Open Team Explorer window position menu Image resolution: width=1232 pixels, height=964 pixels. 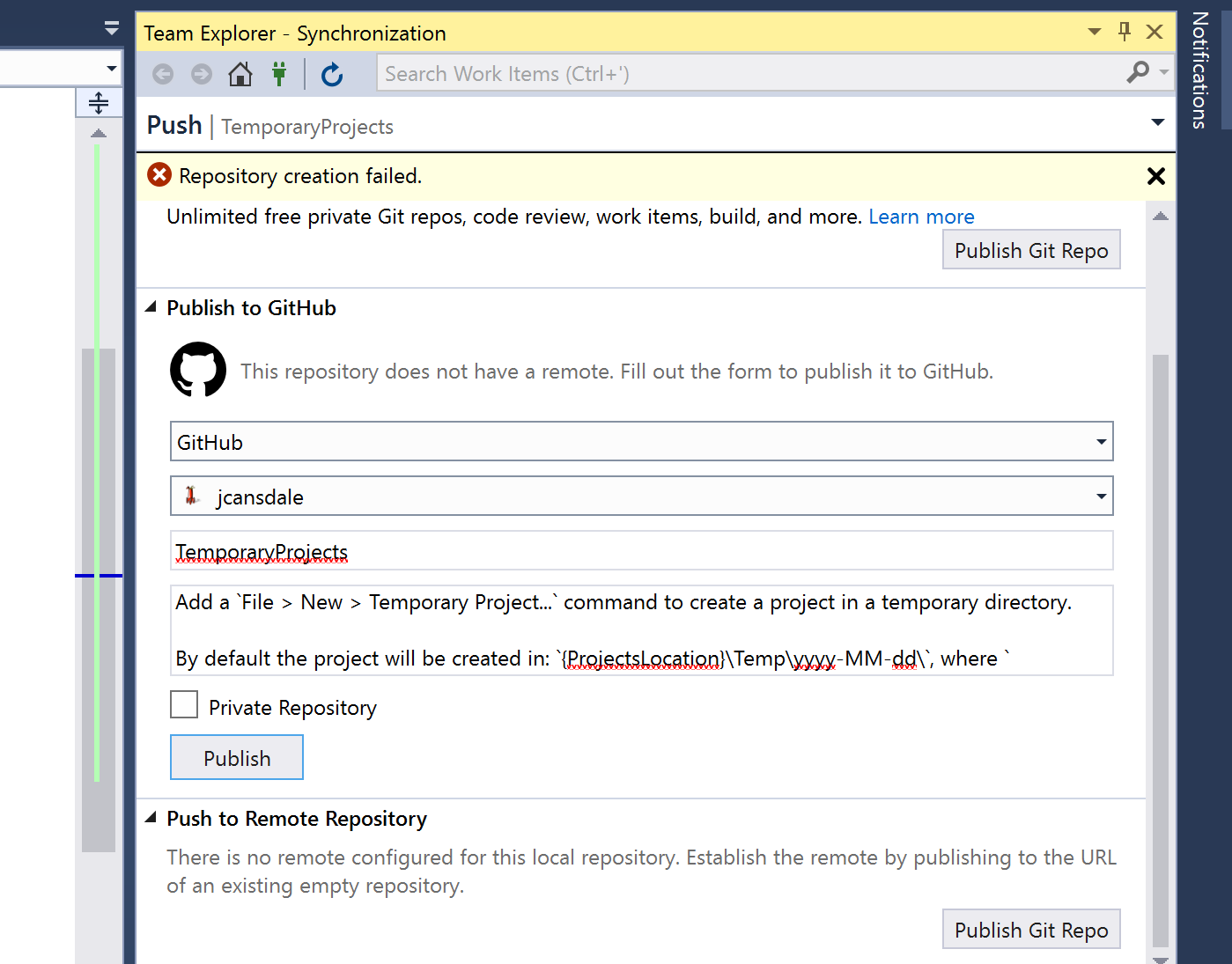point(1095,32)
